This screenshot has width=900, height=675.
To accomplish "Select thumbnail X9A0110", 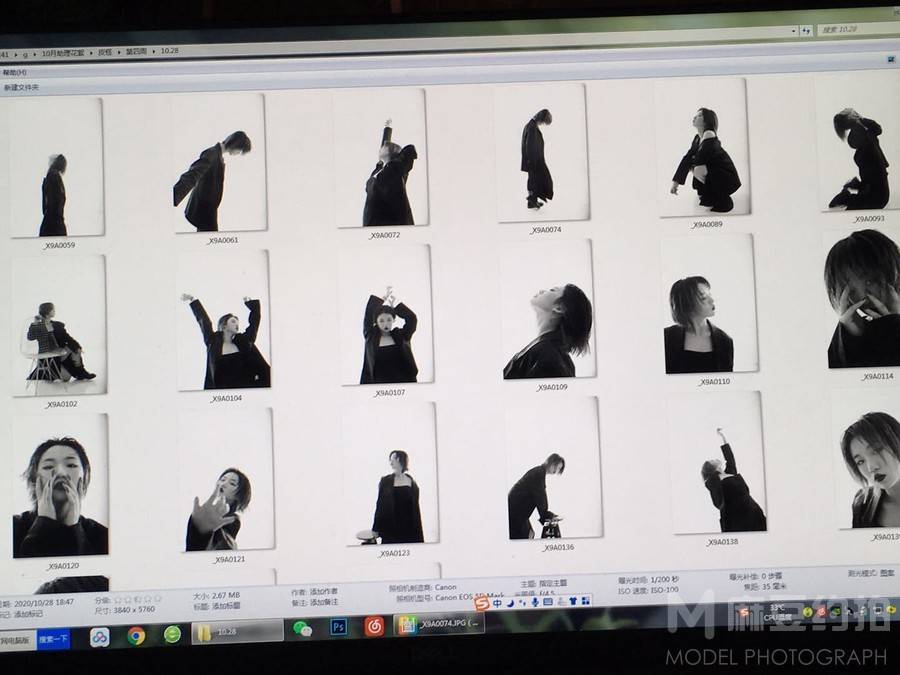I will 709,304.
